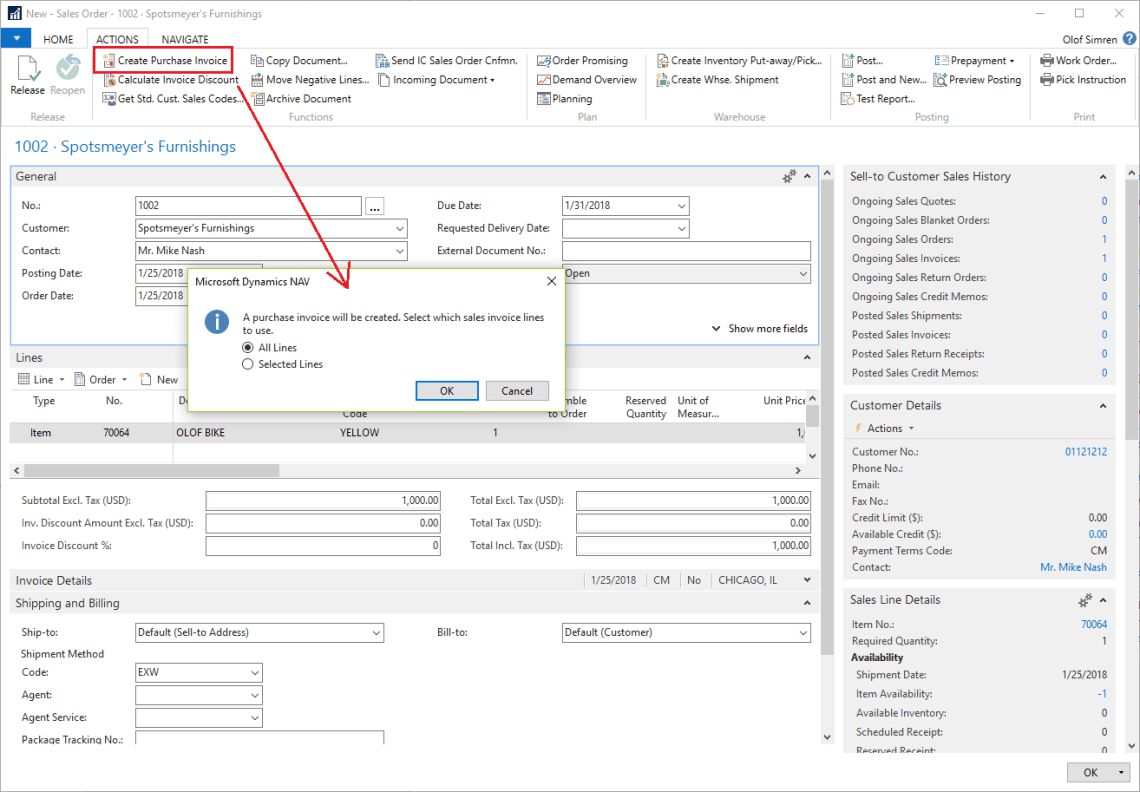Click Create Whse. Shipment
Image resolution: width=1140 pixels, height=792 pixels.
click(x=718, y=79)
